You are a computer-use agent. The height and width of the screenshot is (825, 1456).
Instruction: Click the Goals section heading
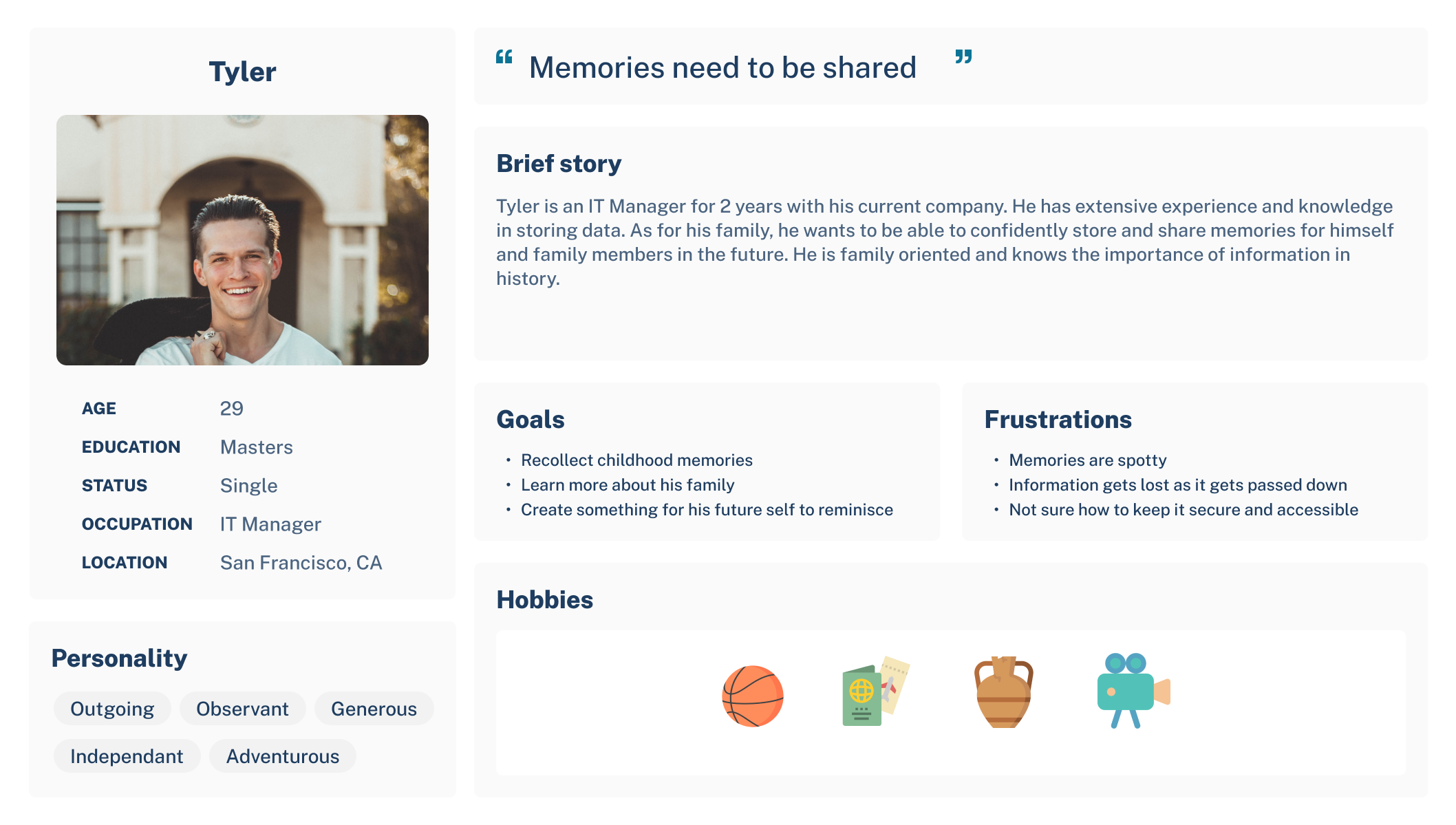point(531,419)
